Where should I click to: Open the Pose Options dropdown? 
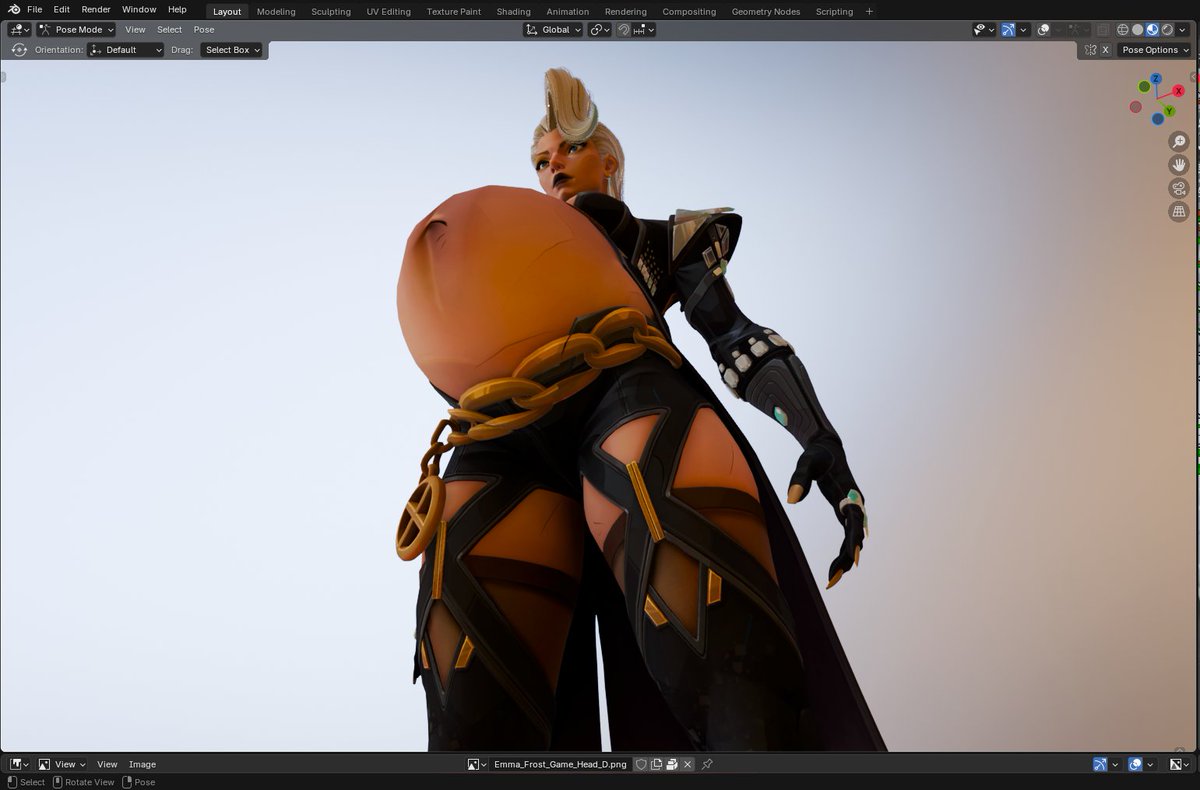tap(1155, 50)
